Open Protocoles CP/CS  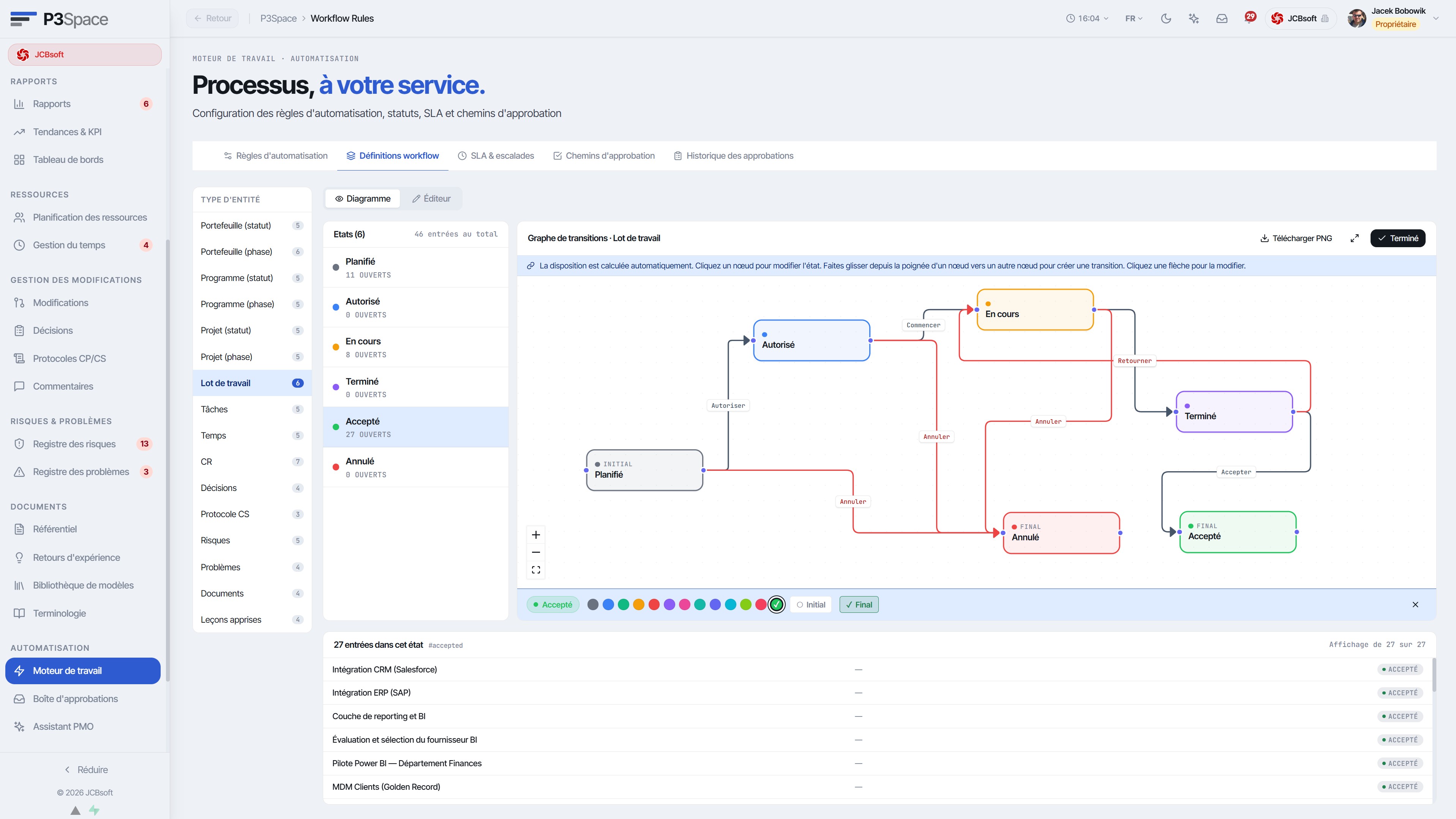pyautogui.click(x=84, y=358)
